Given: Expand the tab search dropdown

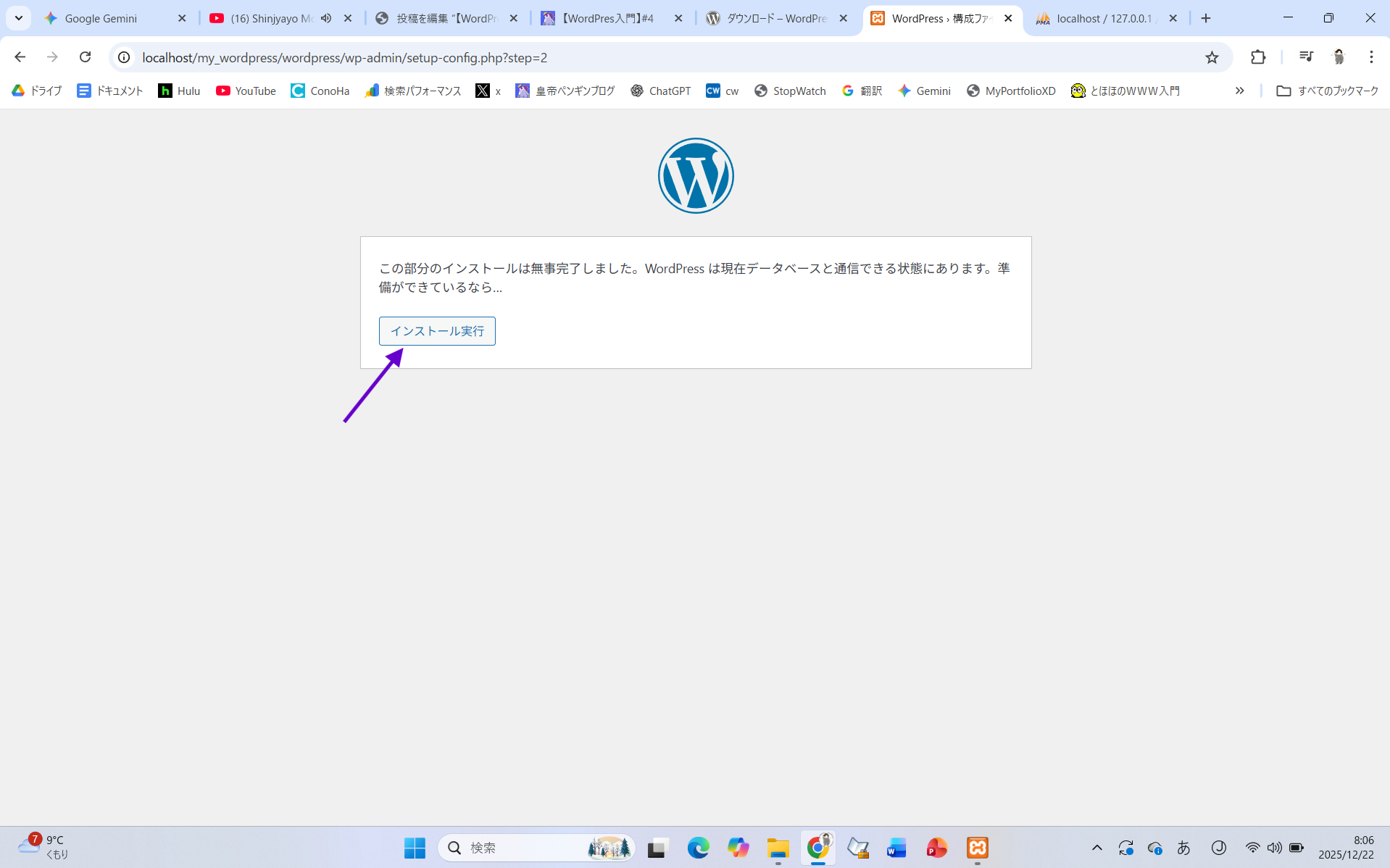Looking at the screenshot, I should [x=19, y=18].
